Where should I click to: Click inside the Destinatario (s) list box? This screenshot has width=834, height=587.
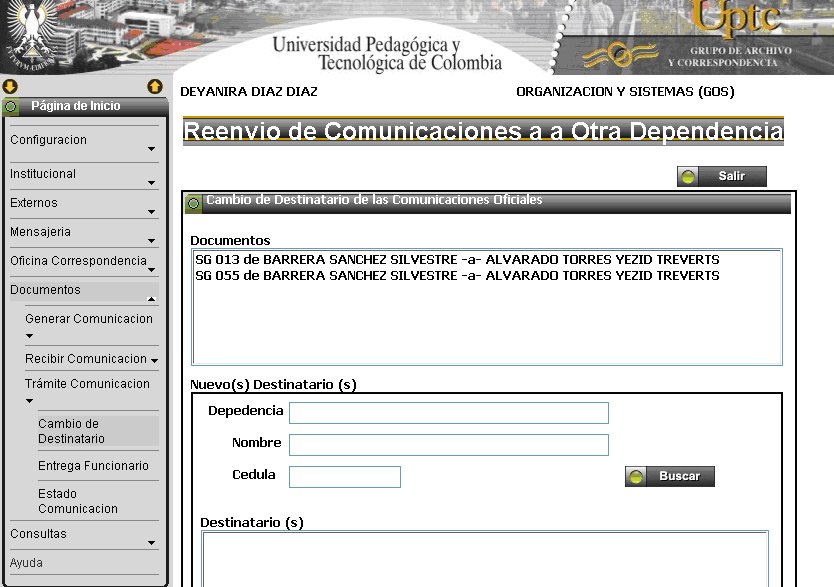click(485, 558)
